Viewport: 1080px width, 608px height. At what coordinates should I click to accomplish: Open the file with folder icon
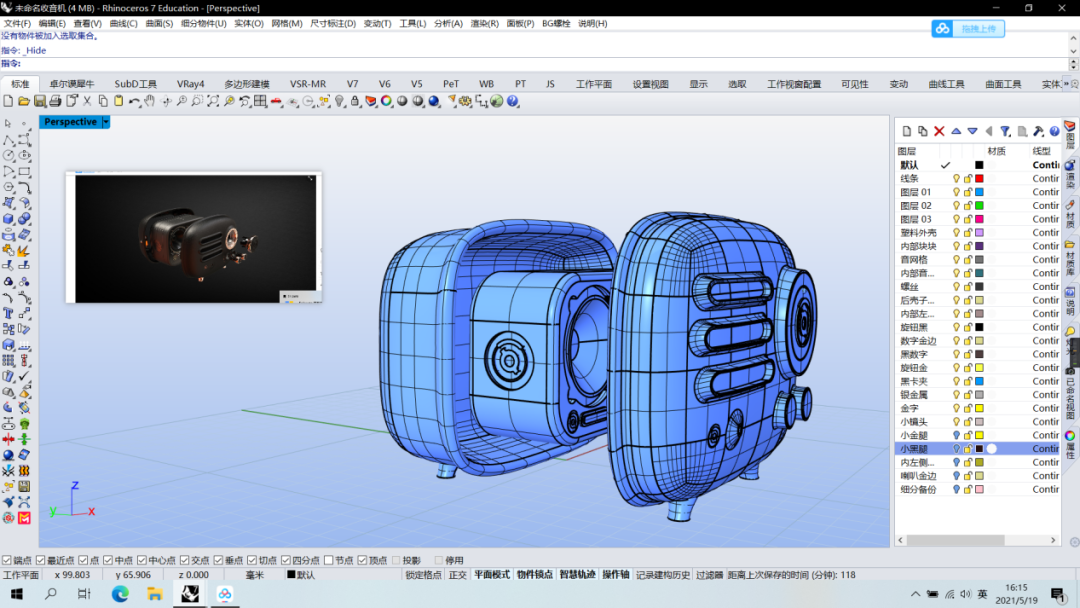coord(24,101)
